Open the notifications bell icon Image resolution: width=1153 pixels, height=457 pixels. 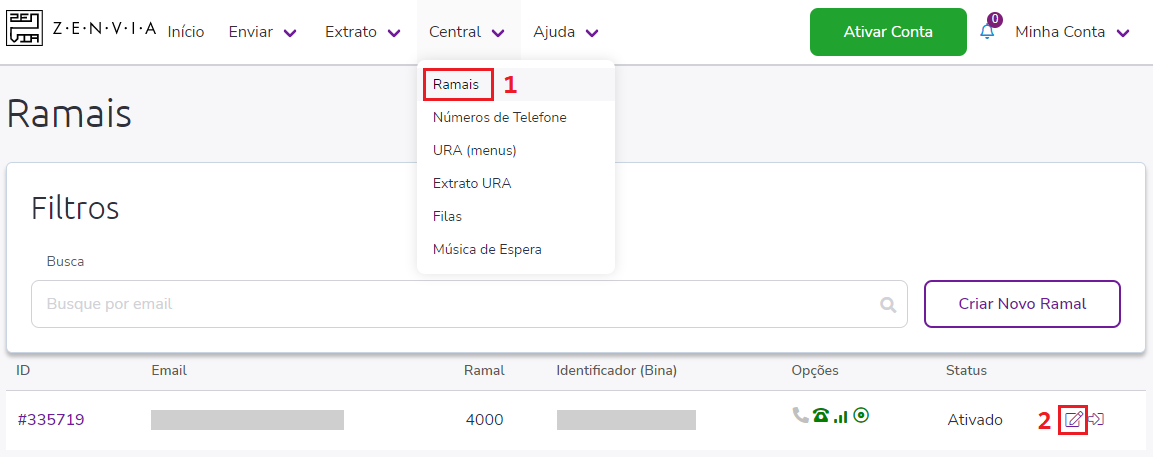point(987,32)
